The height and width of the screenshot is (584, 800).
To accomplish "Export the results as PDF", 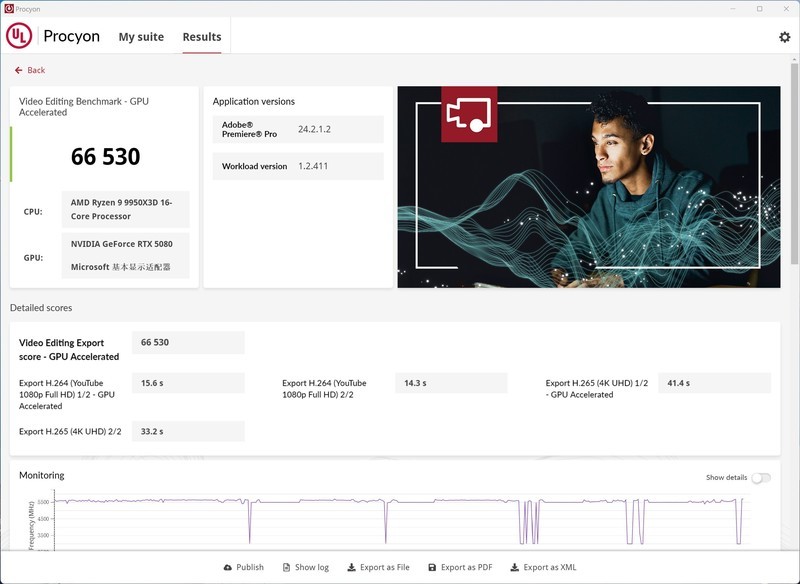I will (x=458, y=566).
